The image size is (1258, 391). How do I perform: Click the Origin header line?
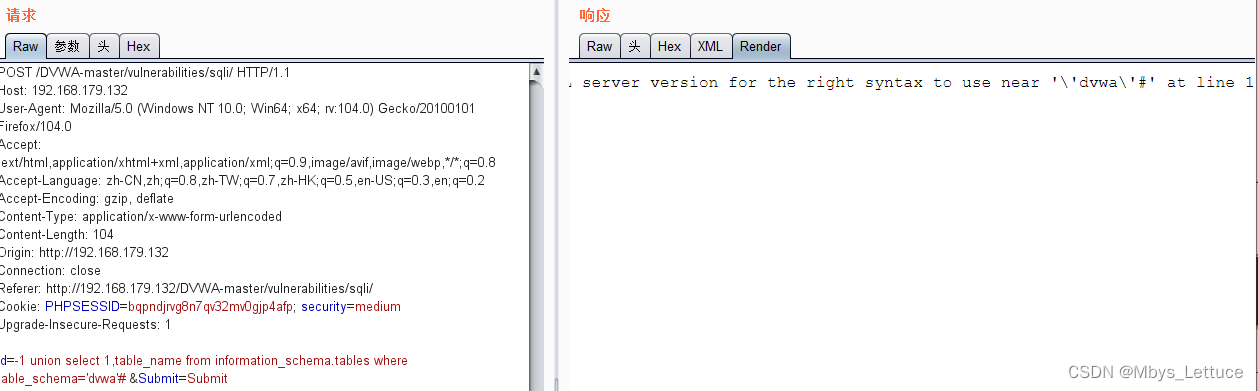(x=84, y=252)
